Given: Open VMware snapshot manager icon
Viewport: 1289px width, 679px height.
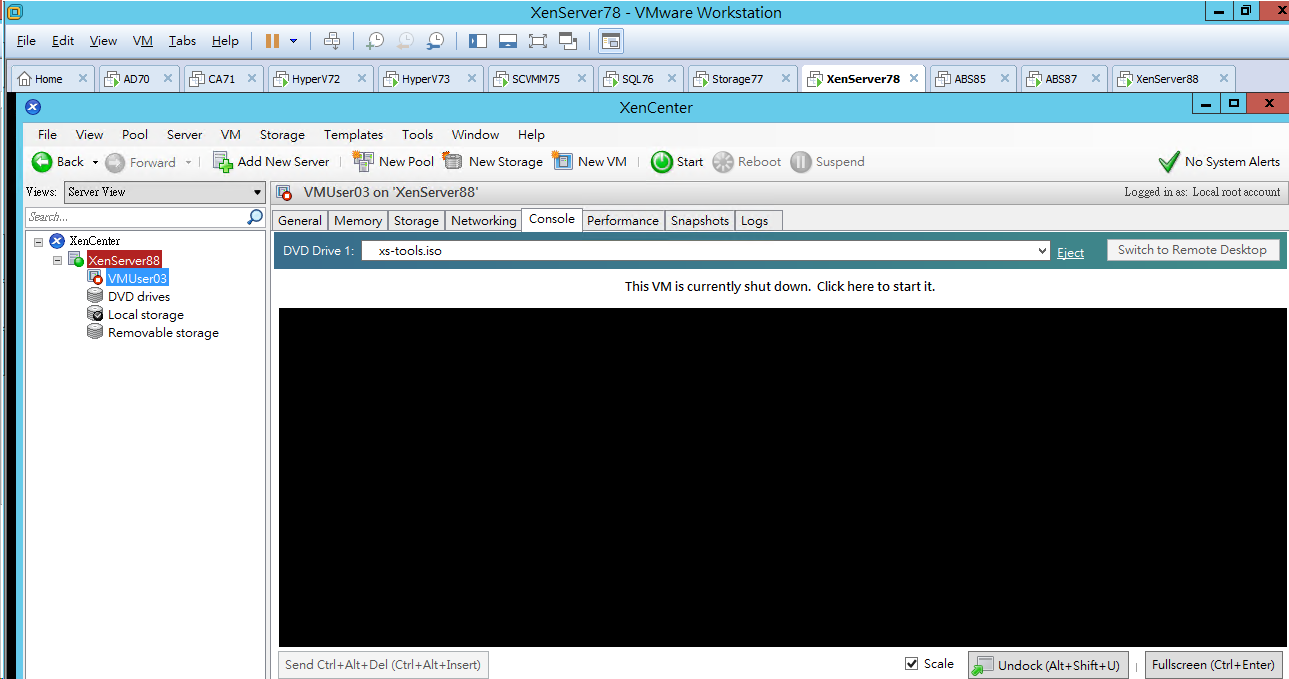Looking at the screenshot, I should (x=435, y=41).
